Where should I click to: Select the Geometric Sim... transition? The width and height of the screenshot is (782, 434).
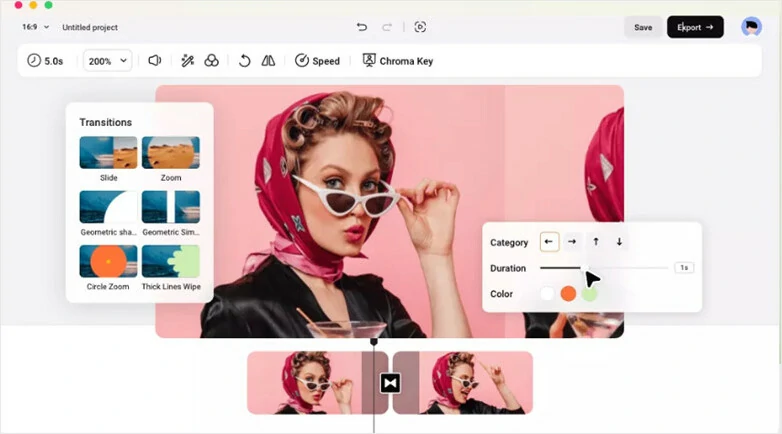[171, 207]
